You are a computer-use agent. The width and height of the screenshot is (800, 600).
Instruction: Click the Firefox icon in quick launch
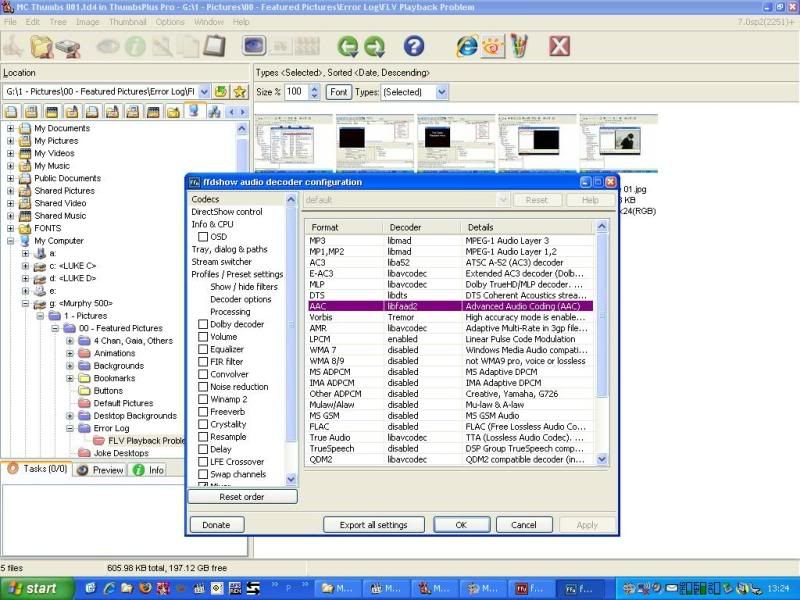tap(145, 588)
